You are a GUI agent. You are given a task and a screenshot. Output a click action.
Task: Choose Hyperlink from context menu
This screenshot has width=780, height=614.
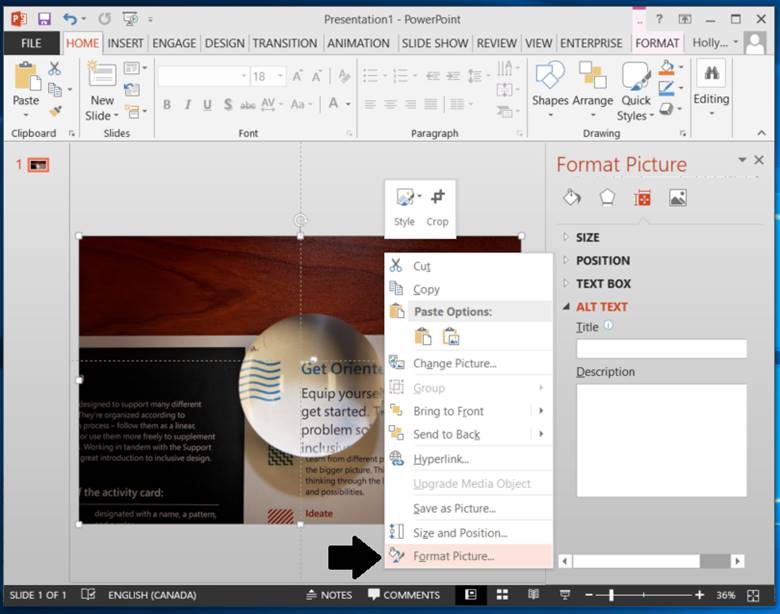(x=469, y=459)
